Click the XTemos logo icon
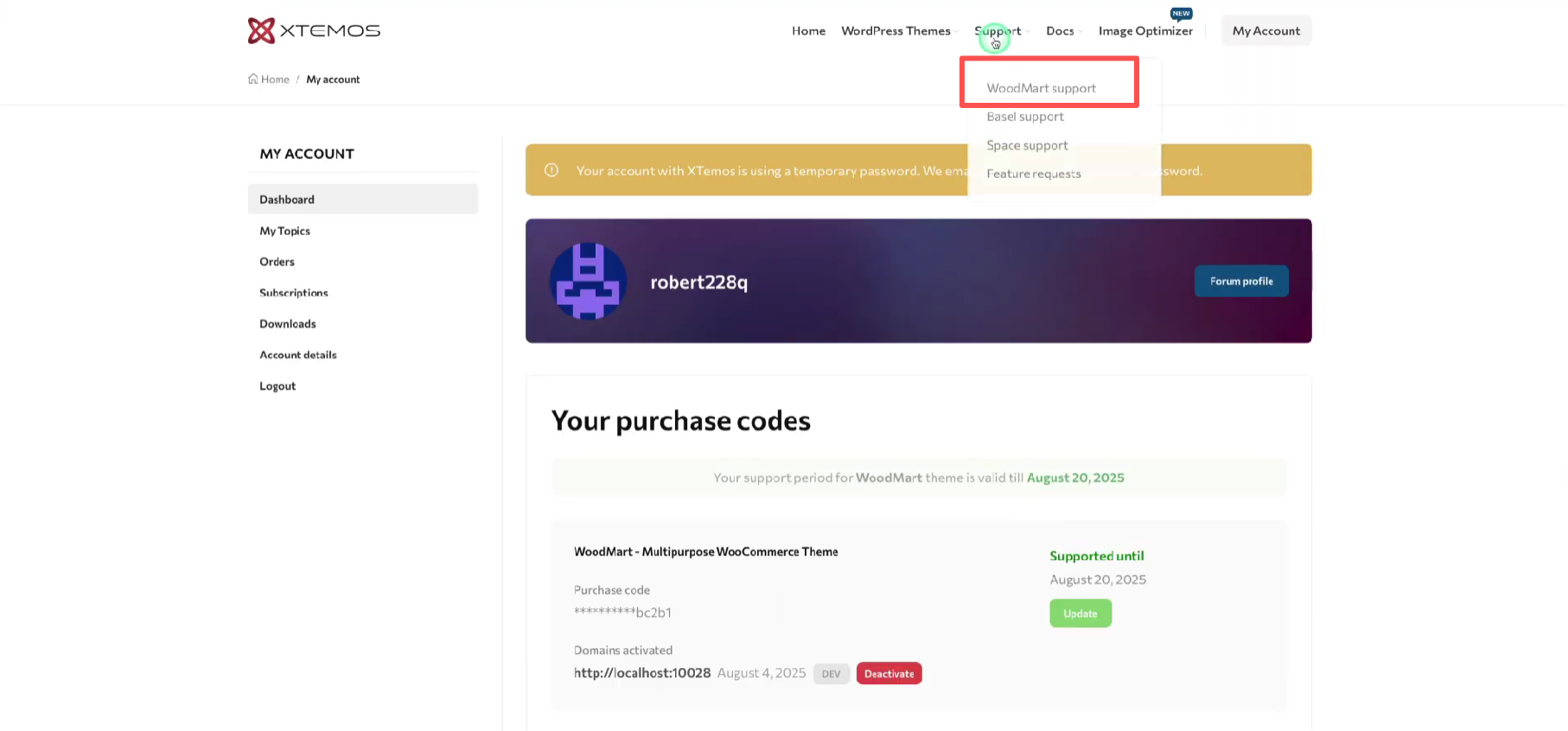Image resolution: width=1568 pixels, height=731 pixels. 261,31
